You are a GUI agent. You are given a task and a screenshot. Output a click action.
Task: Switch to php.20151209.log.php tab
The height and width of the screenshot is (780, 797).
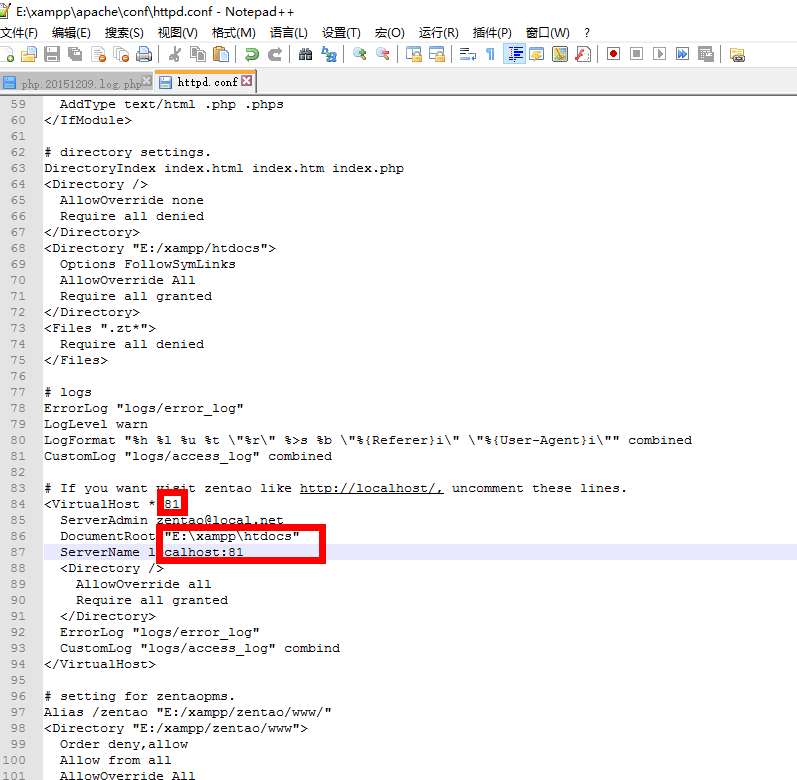(x=76, y=83)
